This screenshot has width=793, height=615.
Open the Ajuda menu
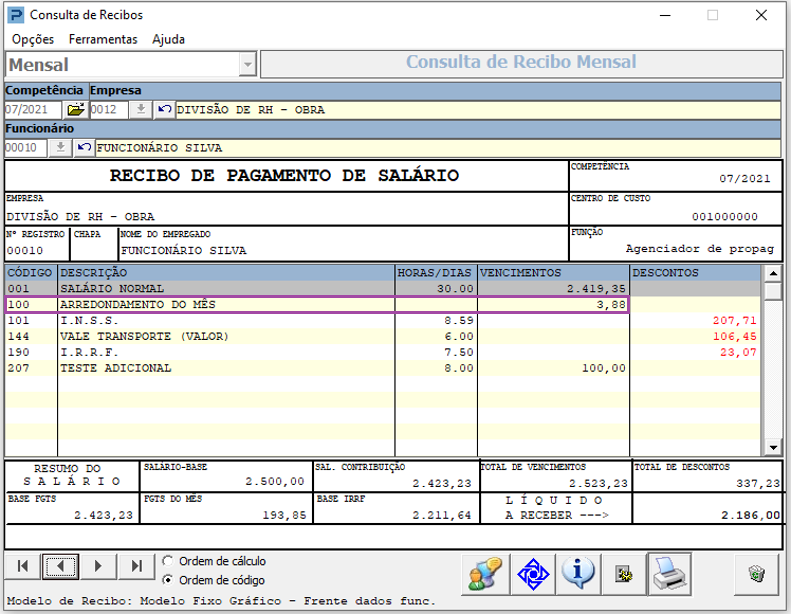point(168,39)
